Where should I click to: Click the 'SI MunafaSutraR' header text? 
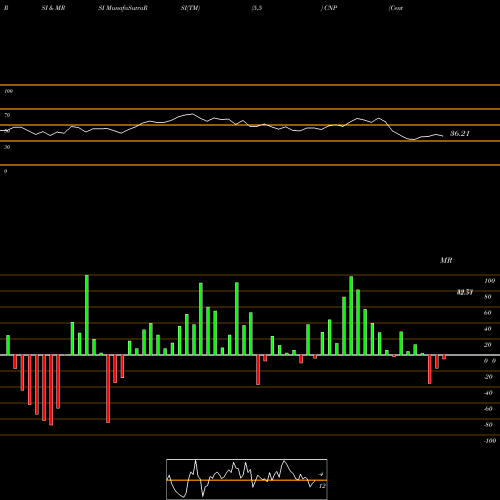pyautogui.click(x=123, y=8)
